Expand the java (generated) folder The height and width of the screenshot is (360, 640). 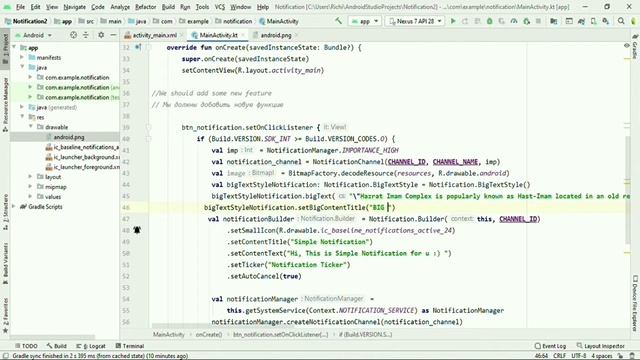point(22,107)
